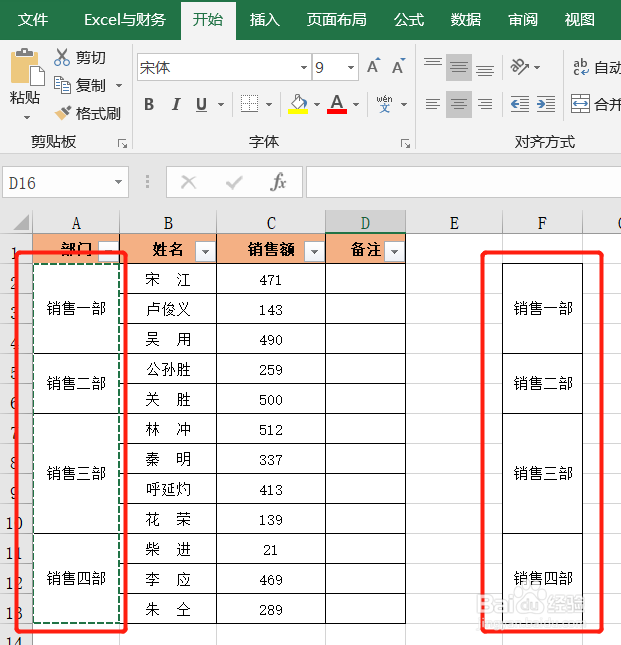Open the font size 9 dropdown
The height and width of the screenshot is (645, 621).
(x=351, y=67)
